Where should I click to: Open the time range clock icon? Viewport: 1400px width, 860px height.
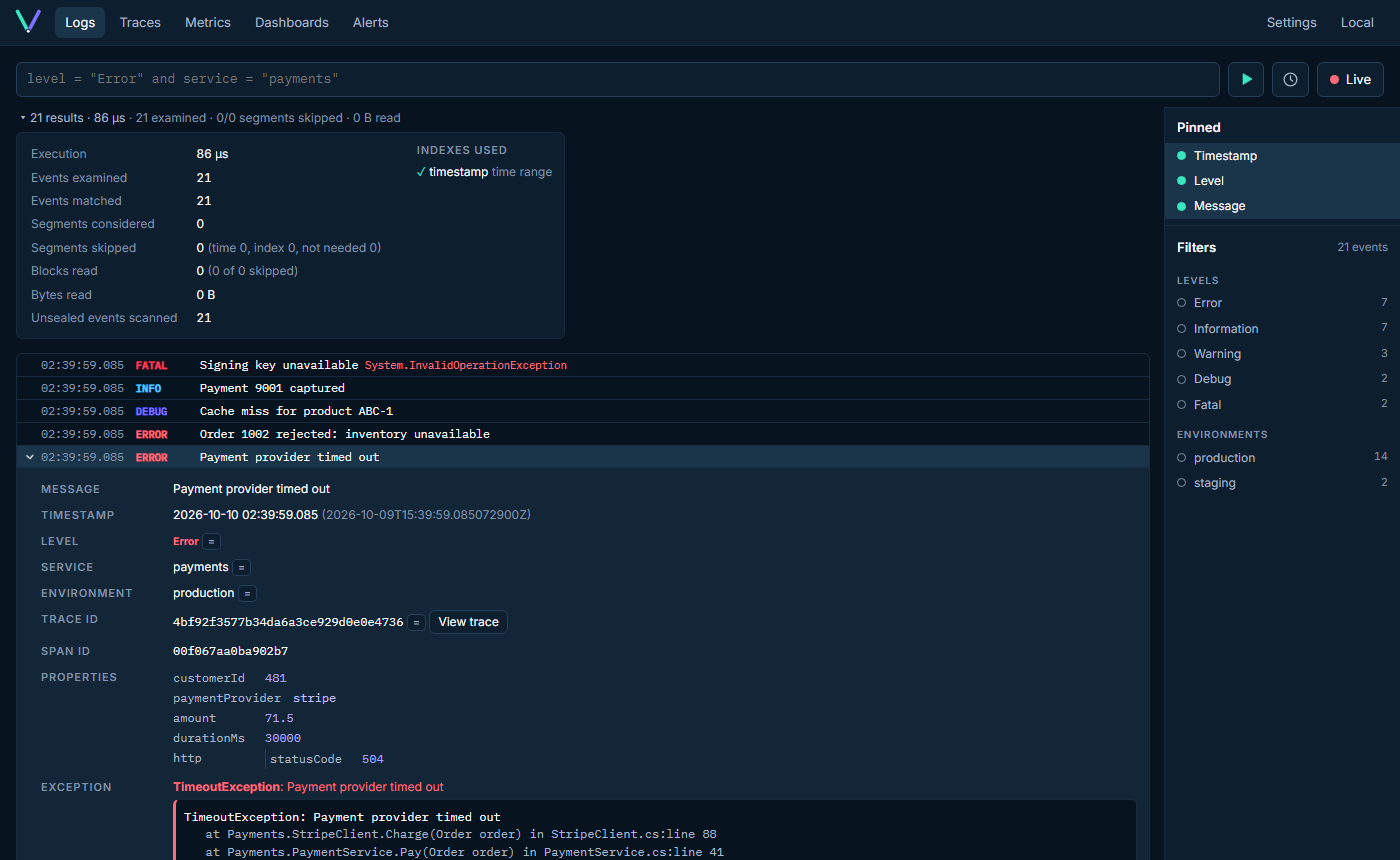[1290, 79]
